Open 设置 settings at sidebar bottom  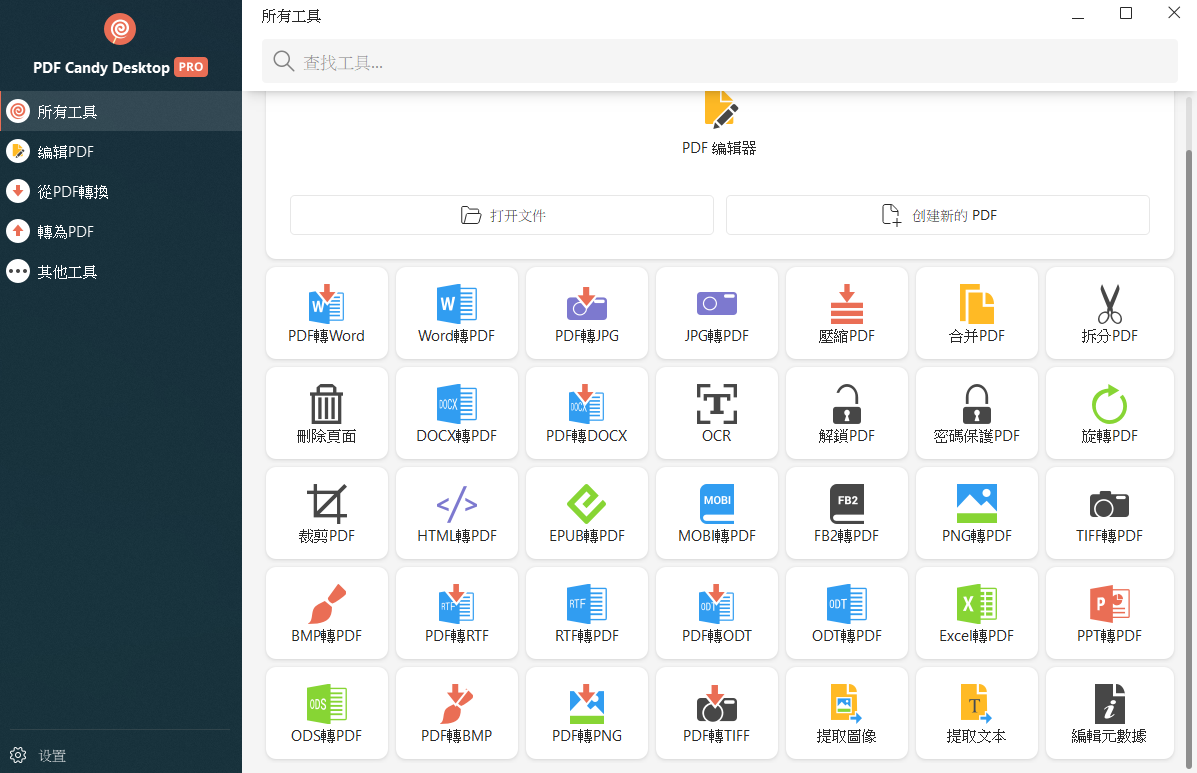[38, 755]
